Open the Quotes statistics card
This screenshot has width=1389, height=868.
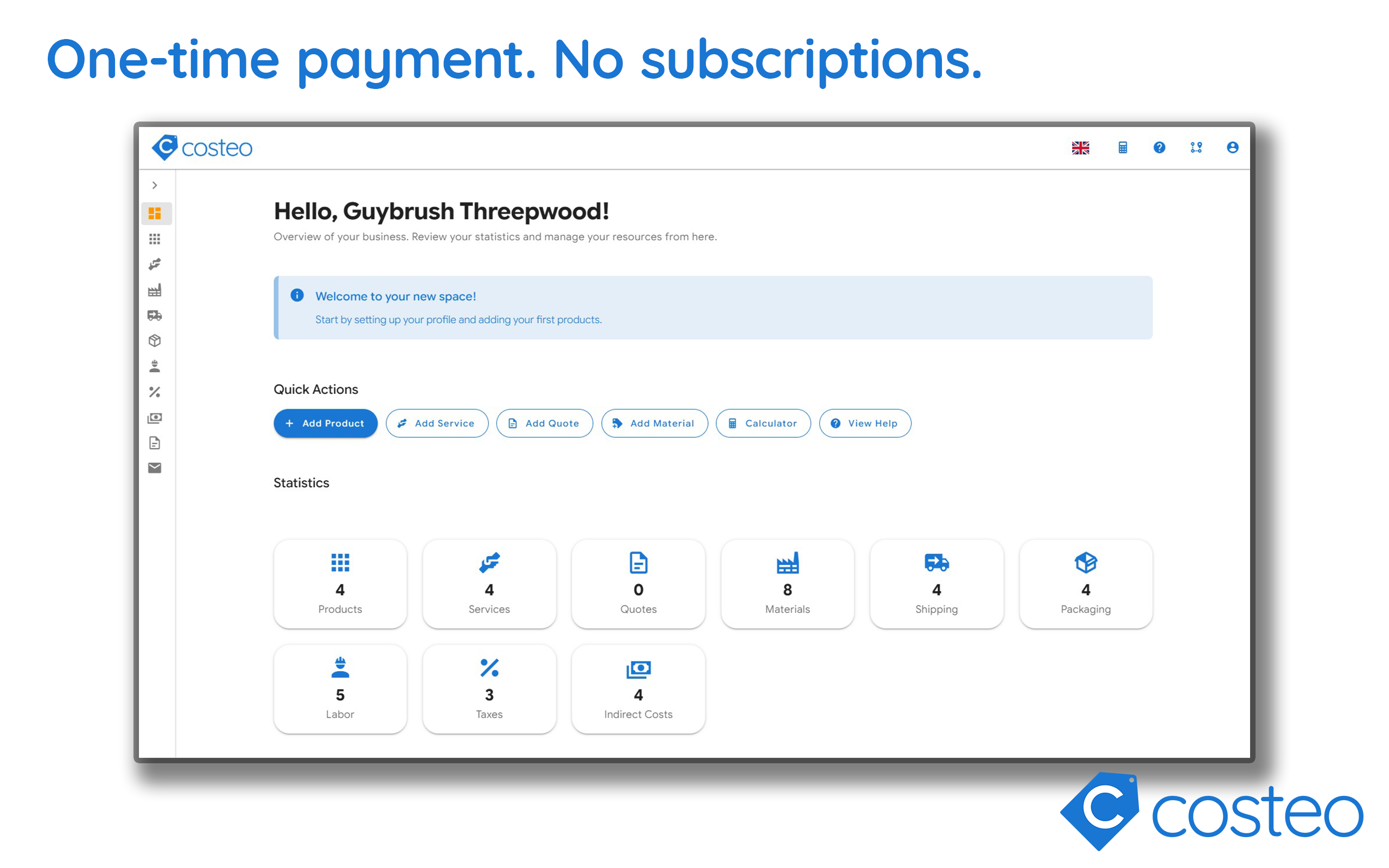coord(638,583)
